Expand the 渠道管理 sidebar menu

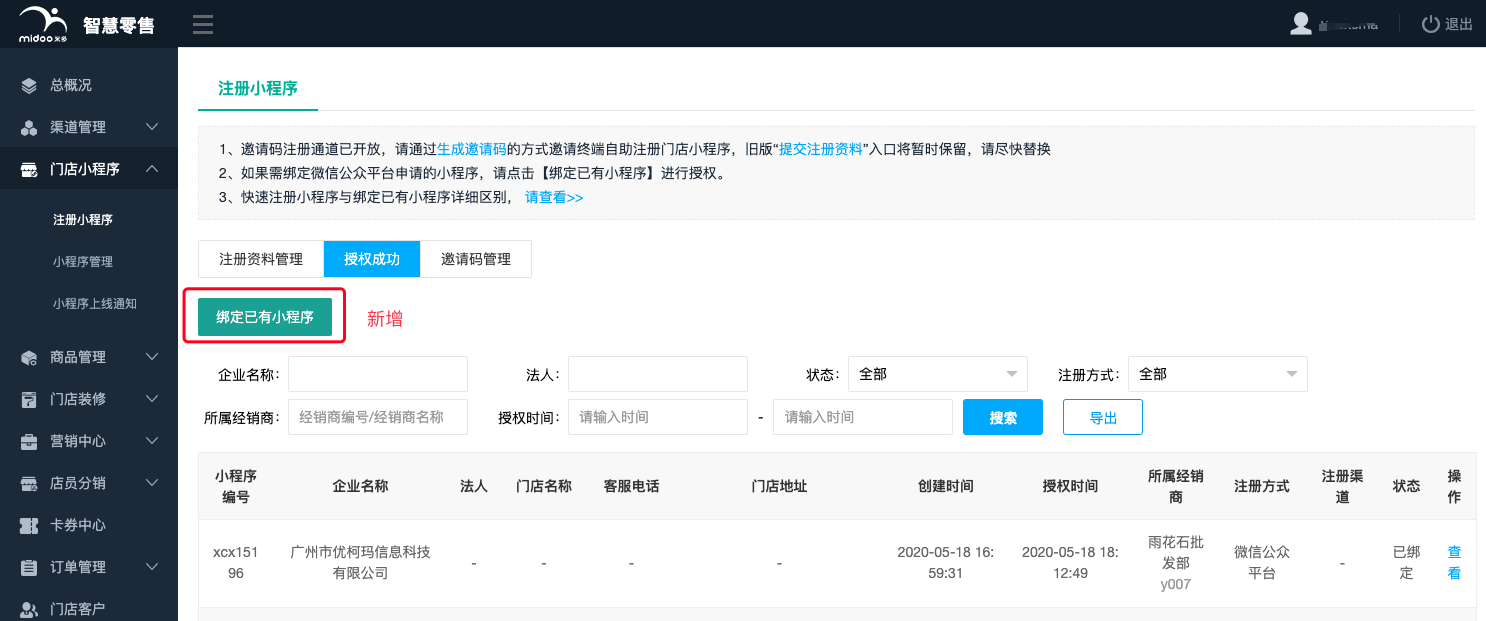152,127
